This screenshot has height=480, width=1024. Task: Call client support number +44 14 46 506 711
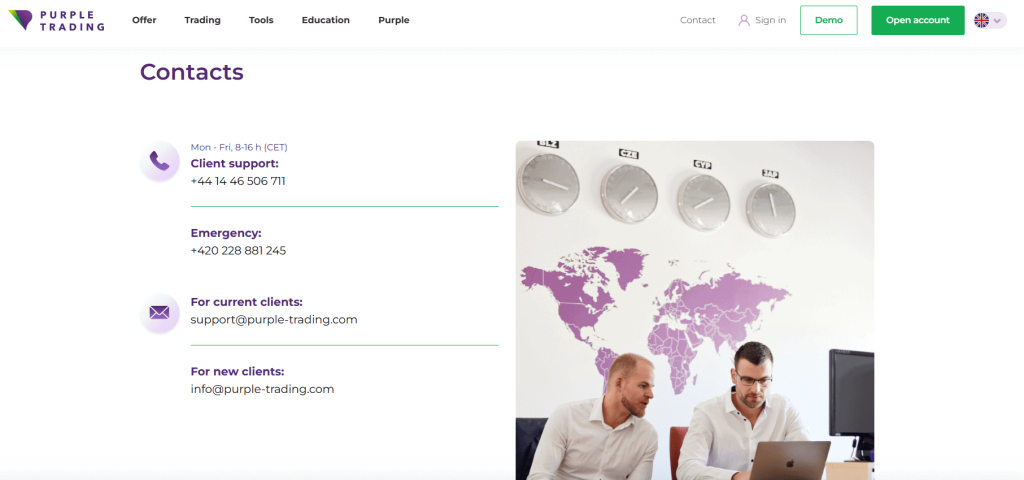(238, 181)
